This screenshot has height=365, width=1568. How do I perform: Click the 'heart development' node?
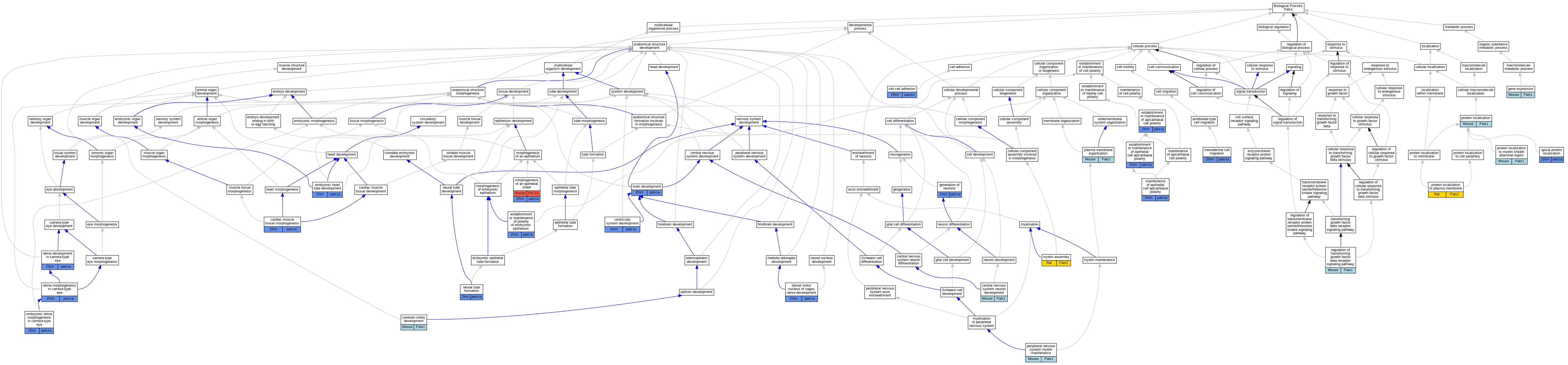click(341, 155)
